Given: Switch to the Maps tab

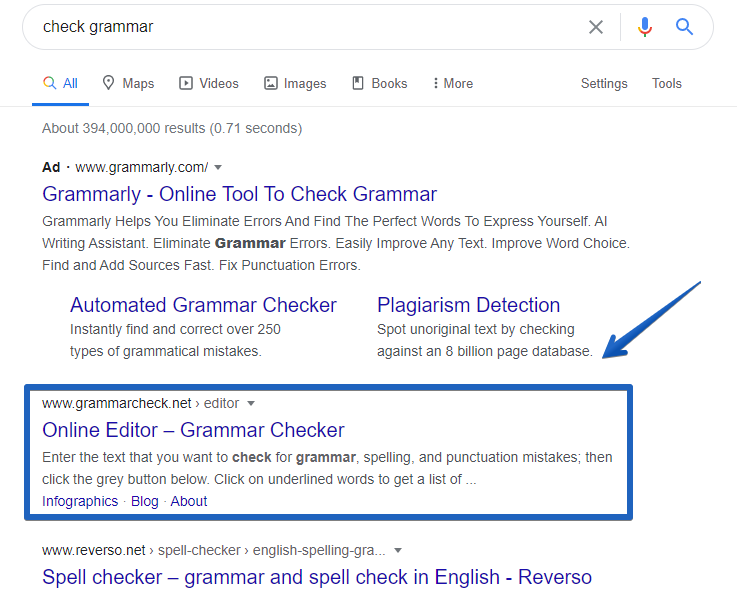Looking at the screenshot, I should pos(128,84).
